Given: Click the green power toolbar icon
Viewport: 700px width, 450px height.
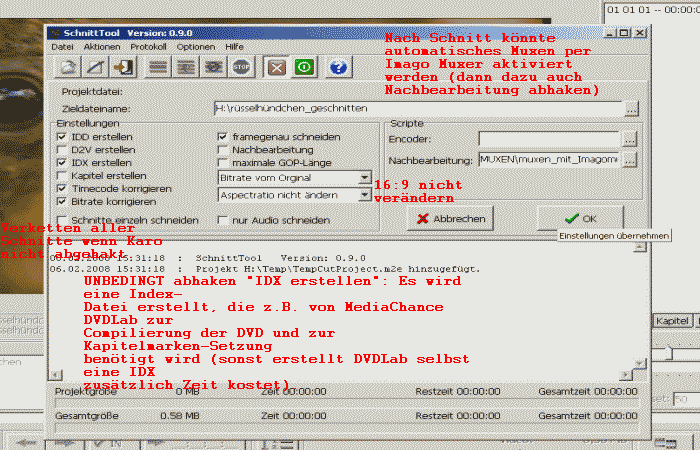Looking at the screenshot, I should (304, 68).
